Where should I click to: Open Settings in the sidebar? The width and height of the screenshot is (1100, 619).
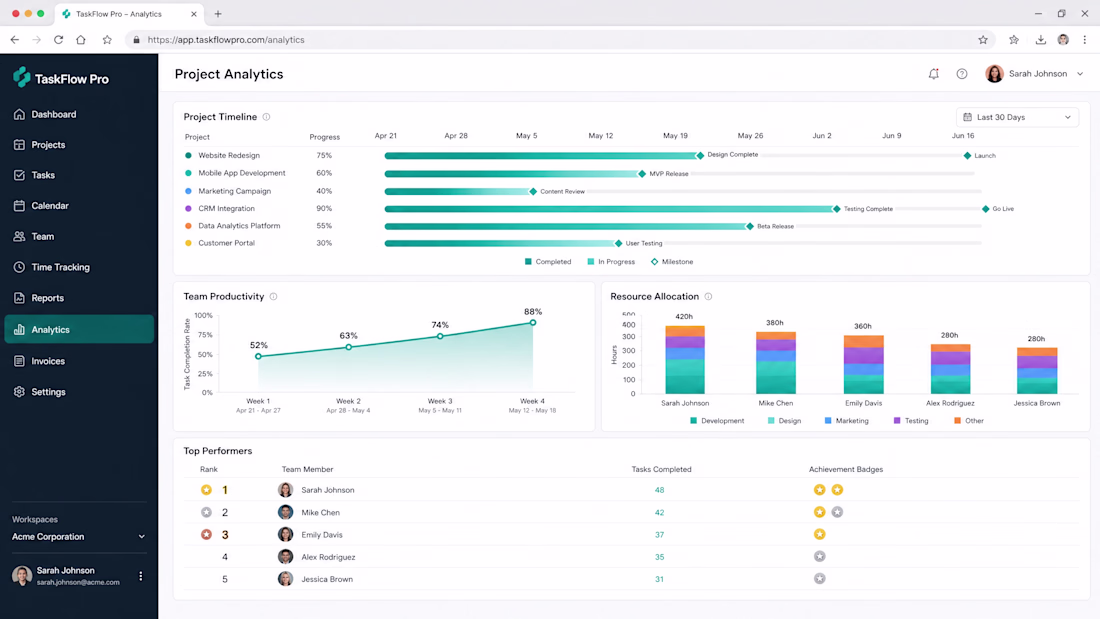(79, 392)
